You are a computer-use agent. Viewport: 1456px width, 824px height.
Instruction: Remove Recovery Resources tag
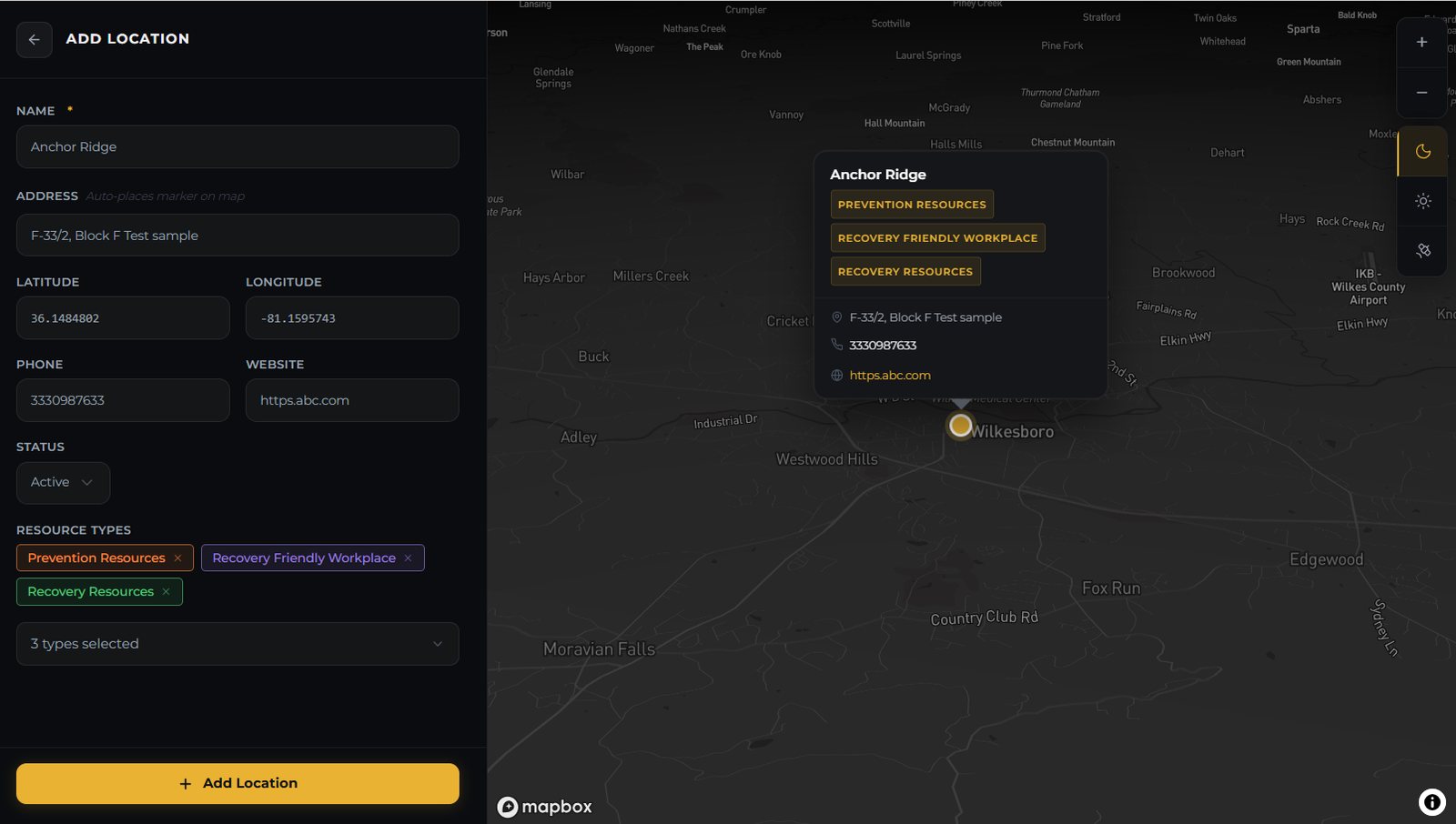(166, 592)
